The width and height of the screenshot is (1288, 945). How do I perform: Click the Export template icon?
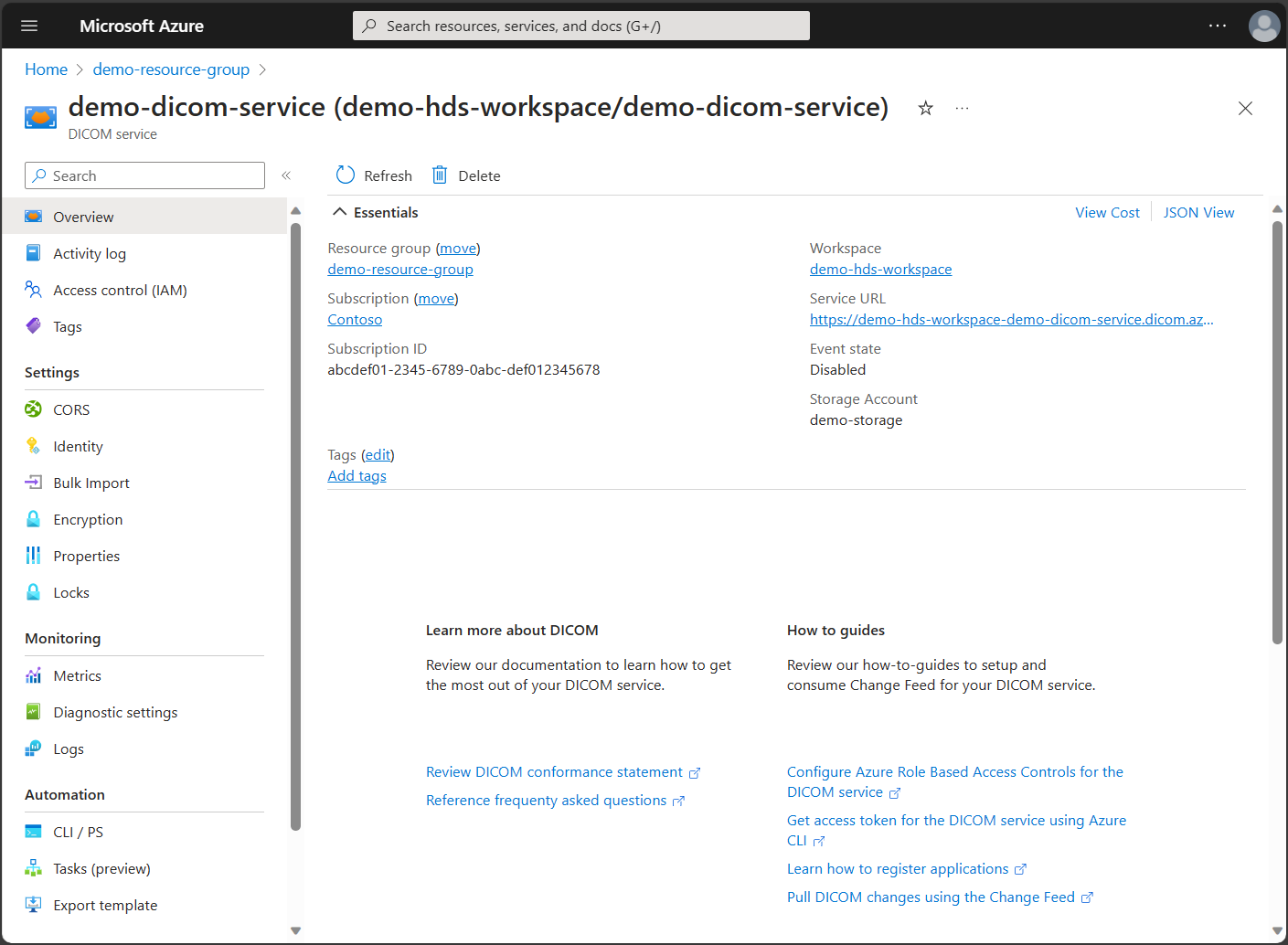(33, 904)
